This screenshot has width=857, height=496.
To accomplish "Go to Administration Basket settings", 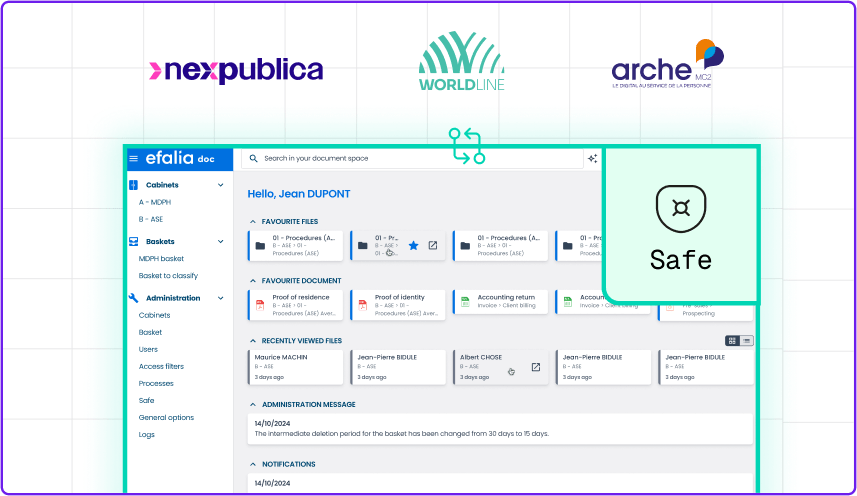I will 150,332.
